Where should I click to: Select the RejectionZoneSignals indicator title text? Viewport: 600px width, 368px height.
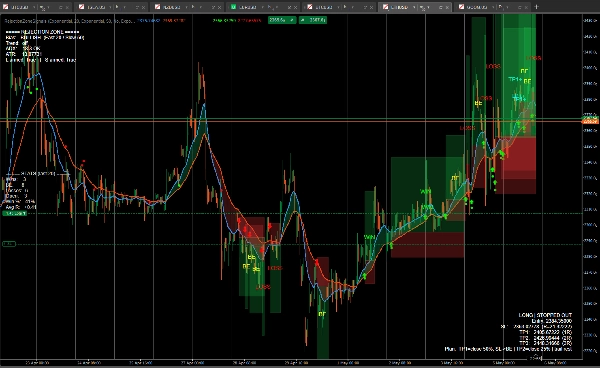69,21
